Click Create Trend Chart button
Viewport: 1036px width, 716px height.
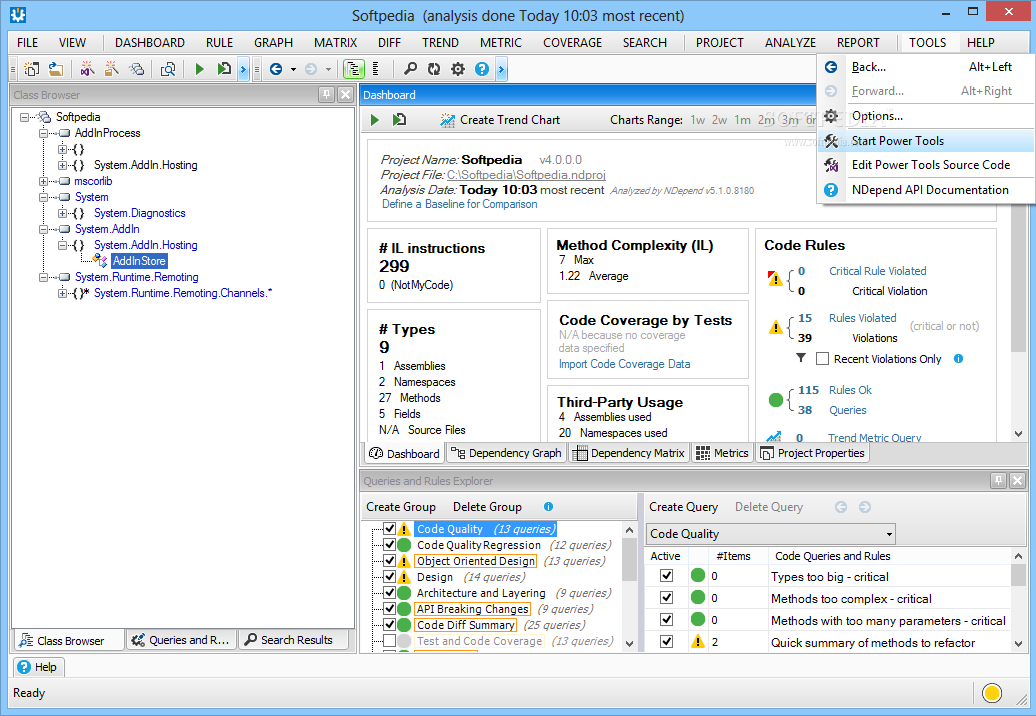(x=500, y=120)
